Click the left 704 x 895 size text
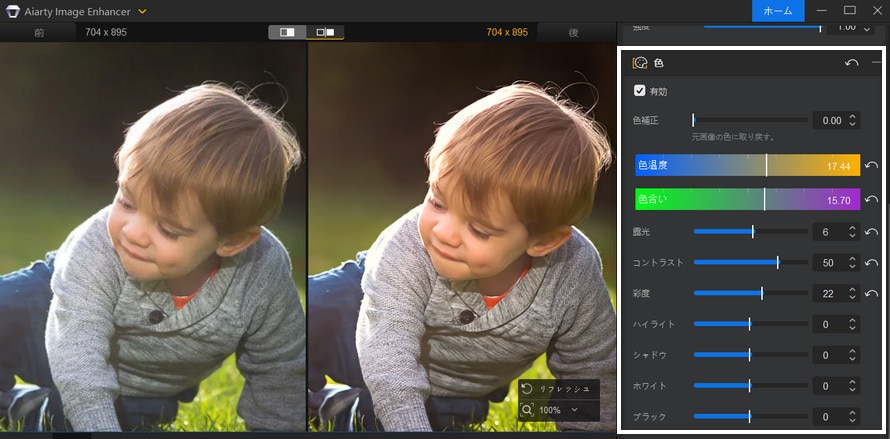 pyautogui.click(x=106, y=32)
